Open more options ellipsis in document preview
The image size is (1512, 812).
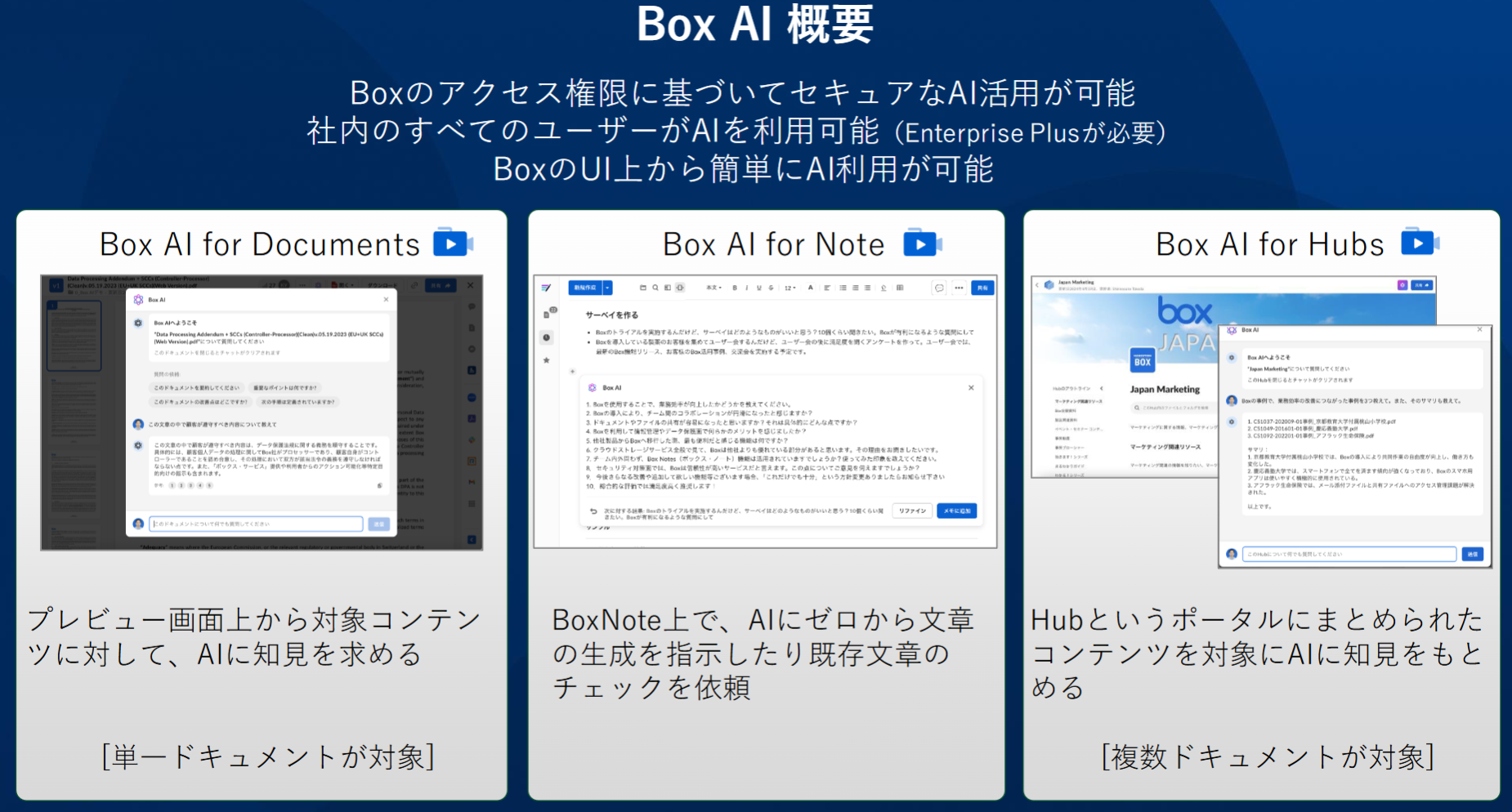302,285
